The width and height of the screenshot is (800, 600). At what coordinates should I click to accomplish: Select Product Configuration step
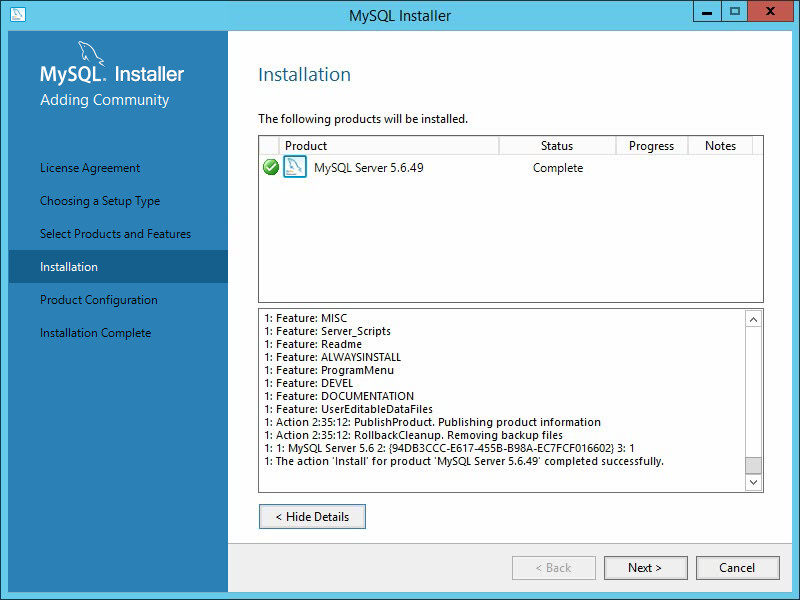click(x=98, y=300)
